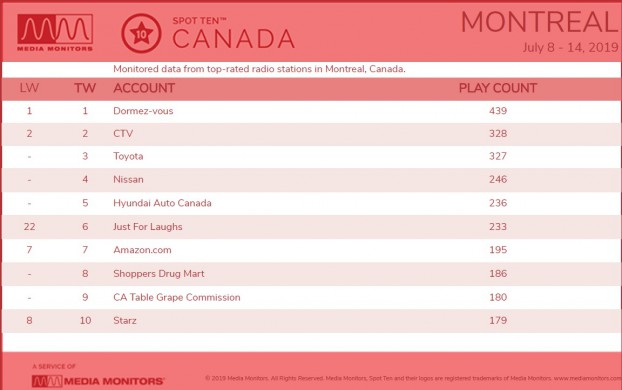The image size is (622, 390).
Task: Click Just For Laughs account
Action: click(x=148, y=227)
